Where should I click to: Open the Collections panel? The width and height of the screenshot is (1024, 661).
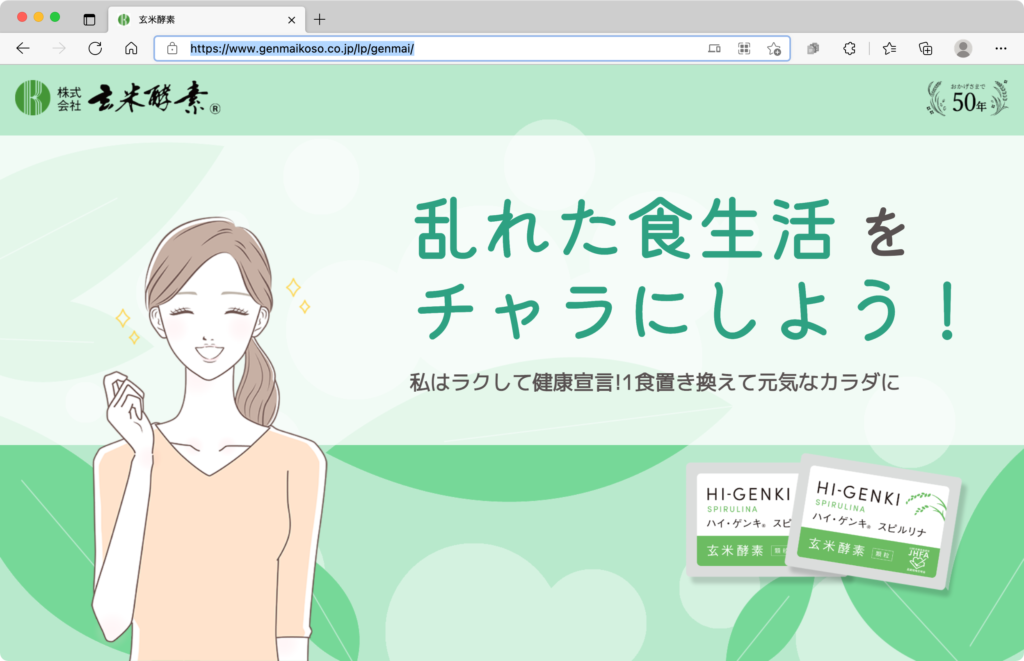click(x=926, y=48)
